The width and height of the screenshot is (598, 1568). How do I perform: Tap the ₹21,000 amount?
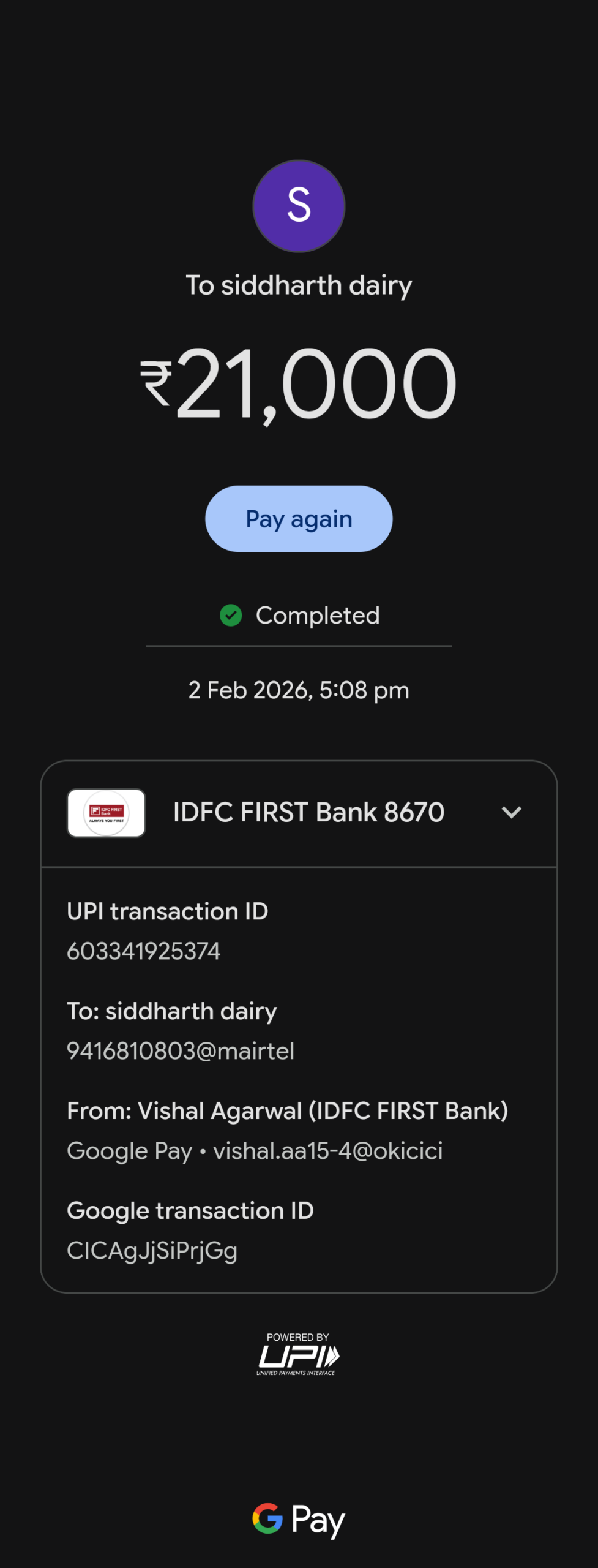coord(299,384)
